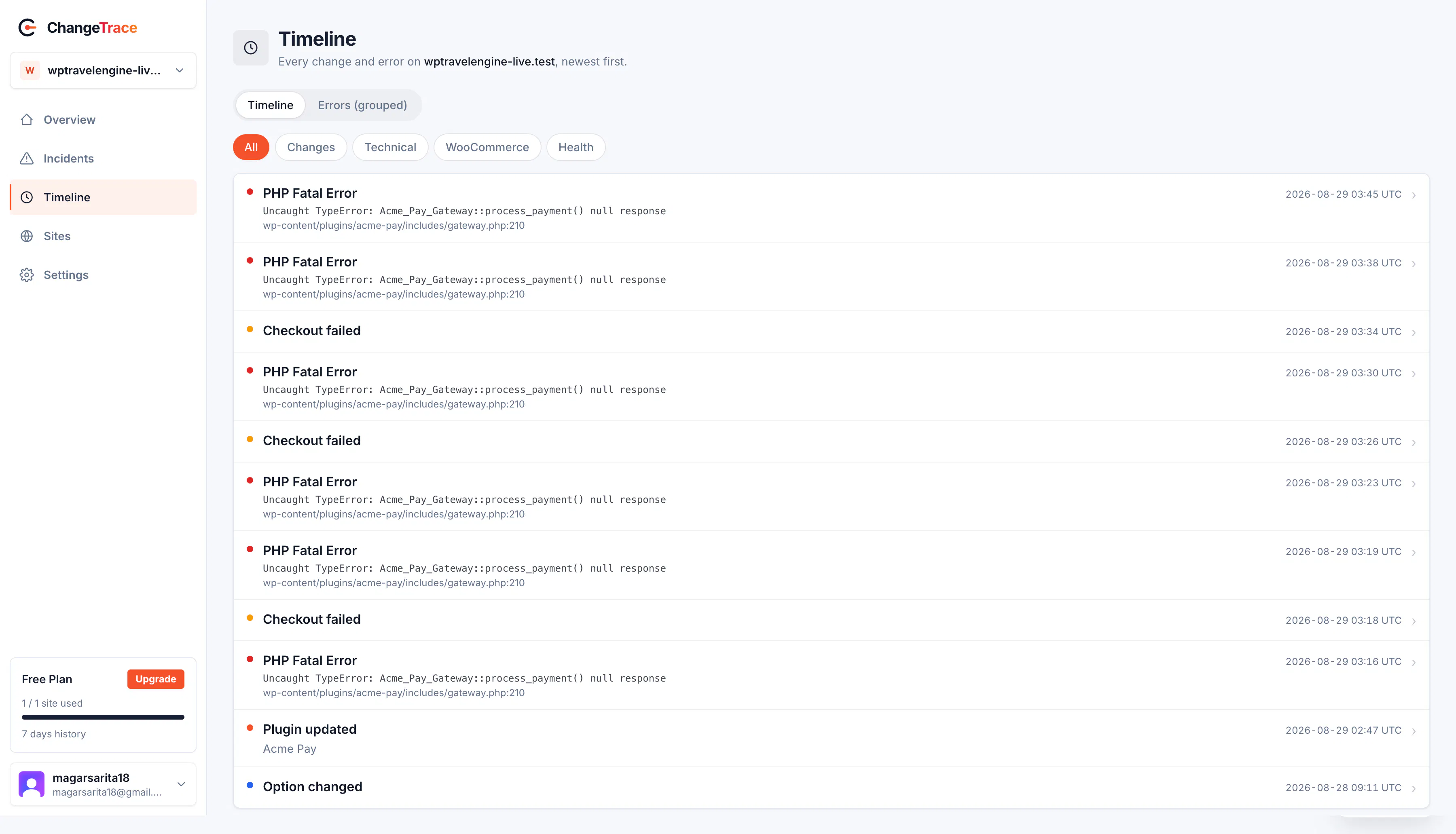Click the site usage progress bar

tap(103, 717)
